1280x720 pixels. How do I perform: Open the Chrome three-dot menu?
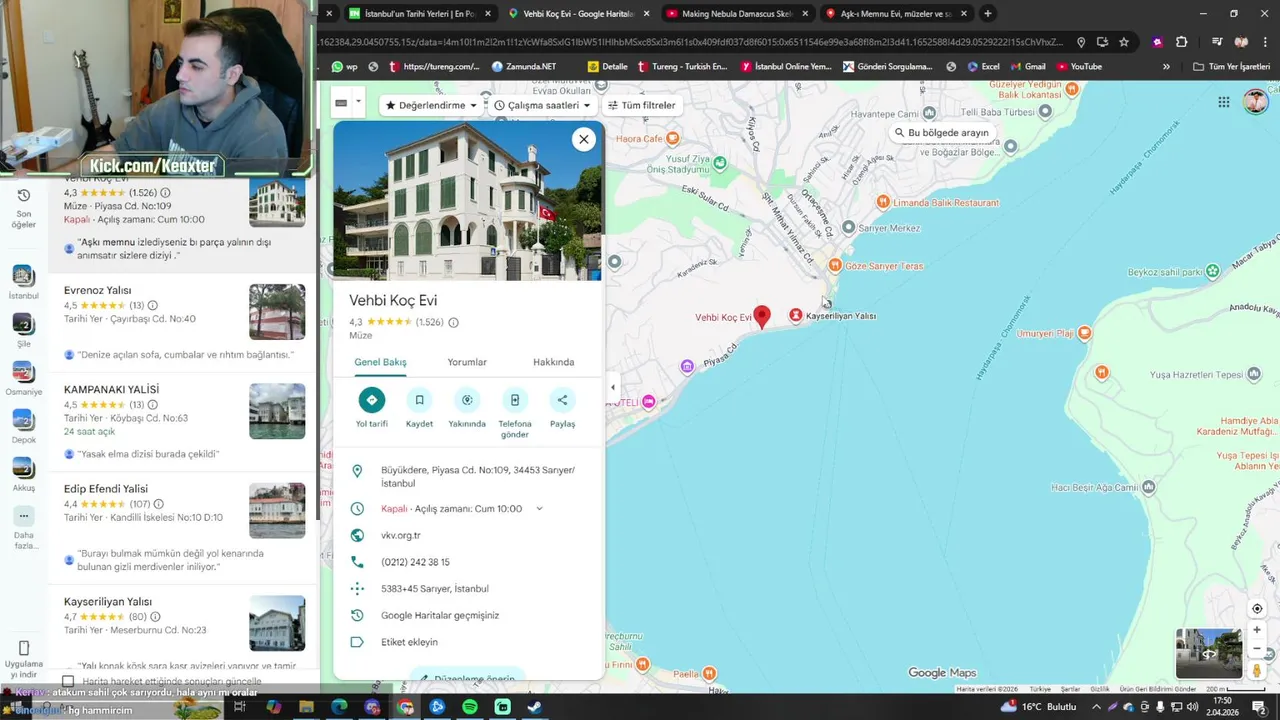coord(1265,42)
